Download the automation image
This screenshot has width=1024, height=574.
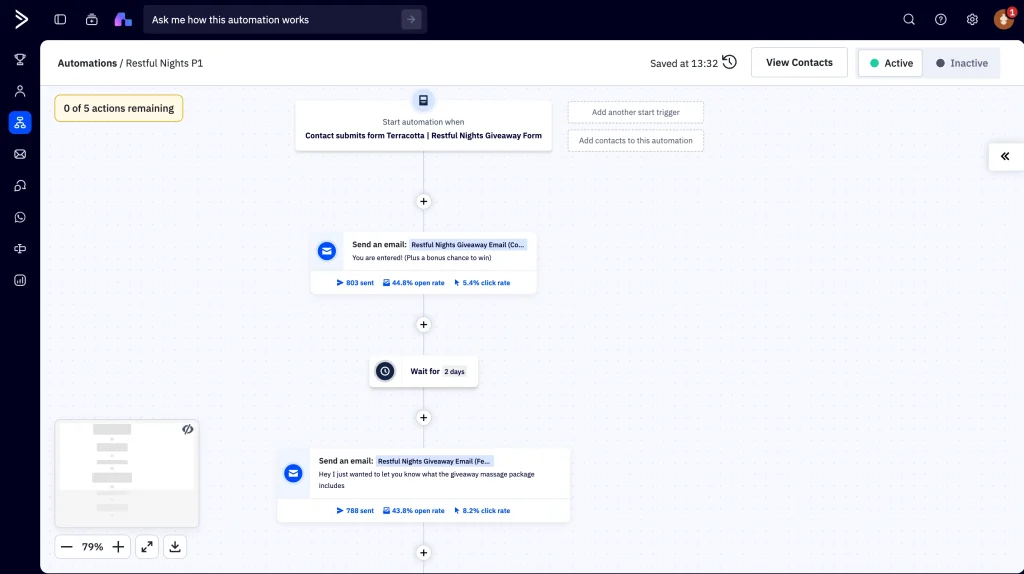[175, 547]
